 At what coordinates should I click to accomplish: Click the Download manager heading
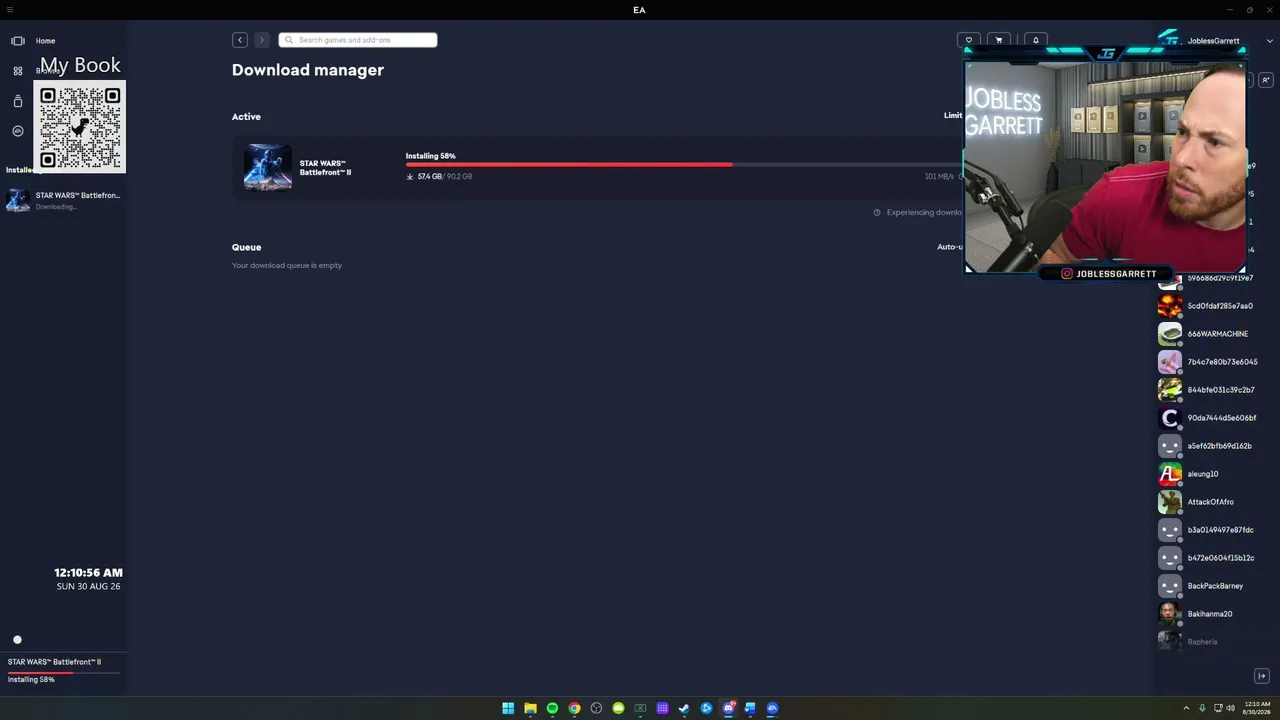[x=308, y=70]
